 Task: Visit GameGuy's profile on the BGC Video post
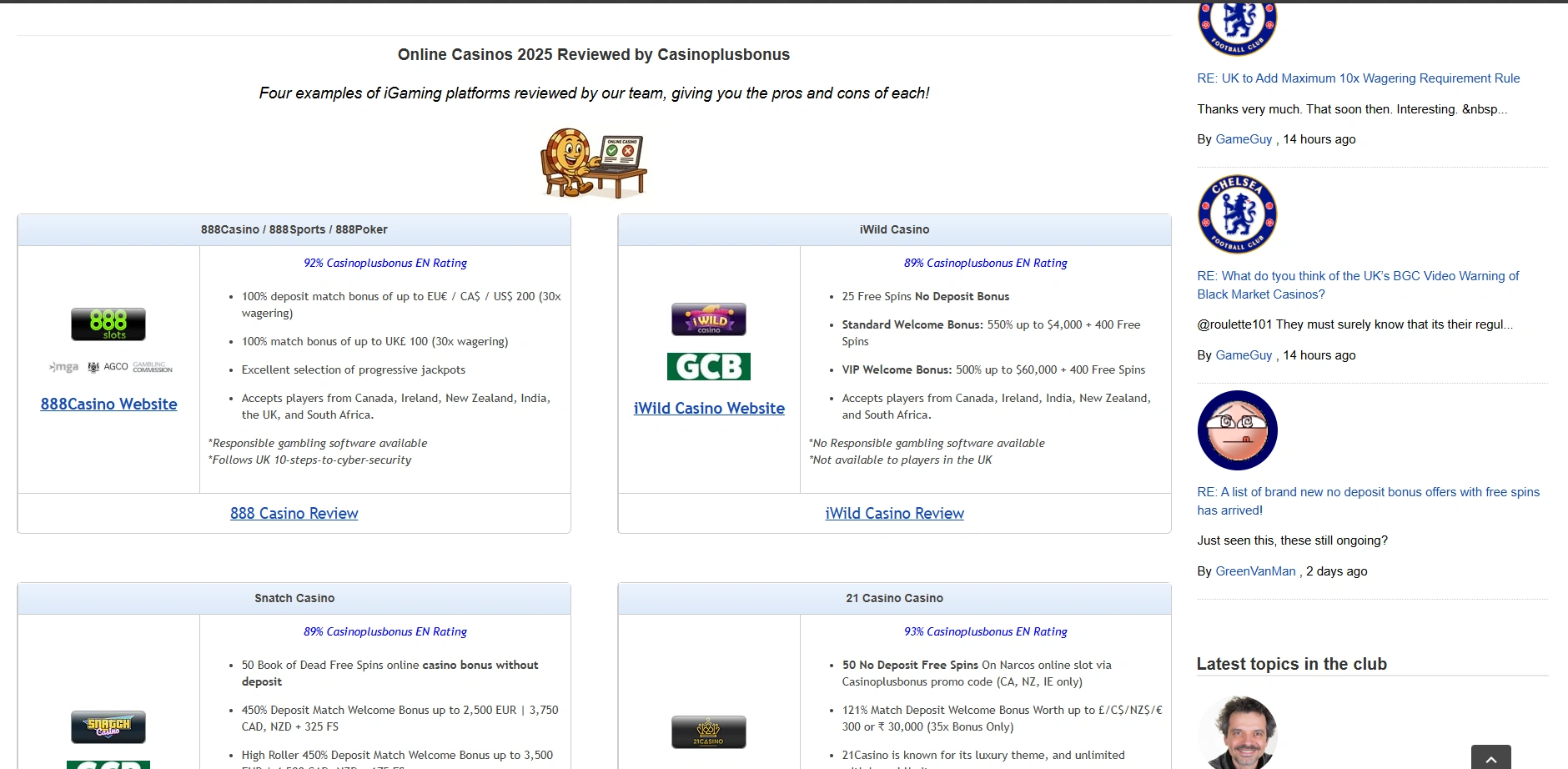pos(1244,355)
